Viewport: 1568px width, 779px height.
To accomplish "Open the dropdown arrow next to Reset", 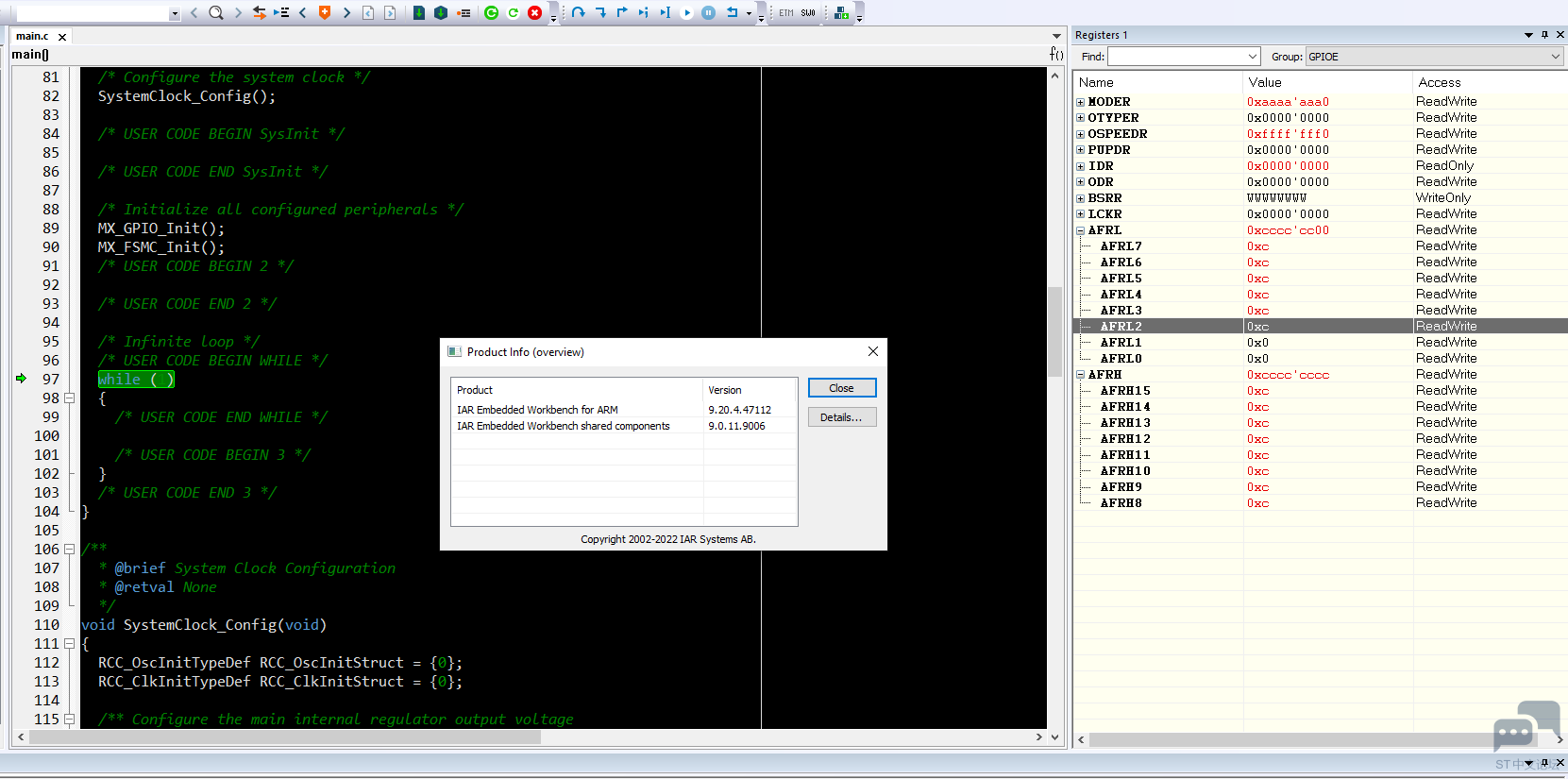I will click(749, 14).
